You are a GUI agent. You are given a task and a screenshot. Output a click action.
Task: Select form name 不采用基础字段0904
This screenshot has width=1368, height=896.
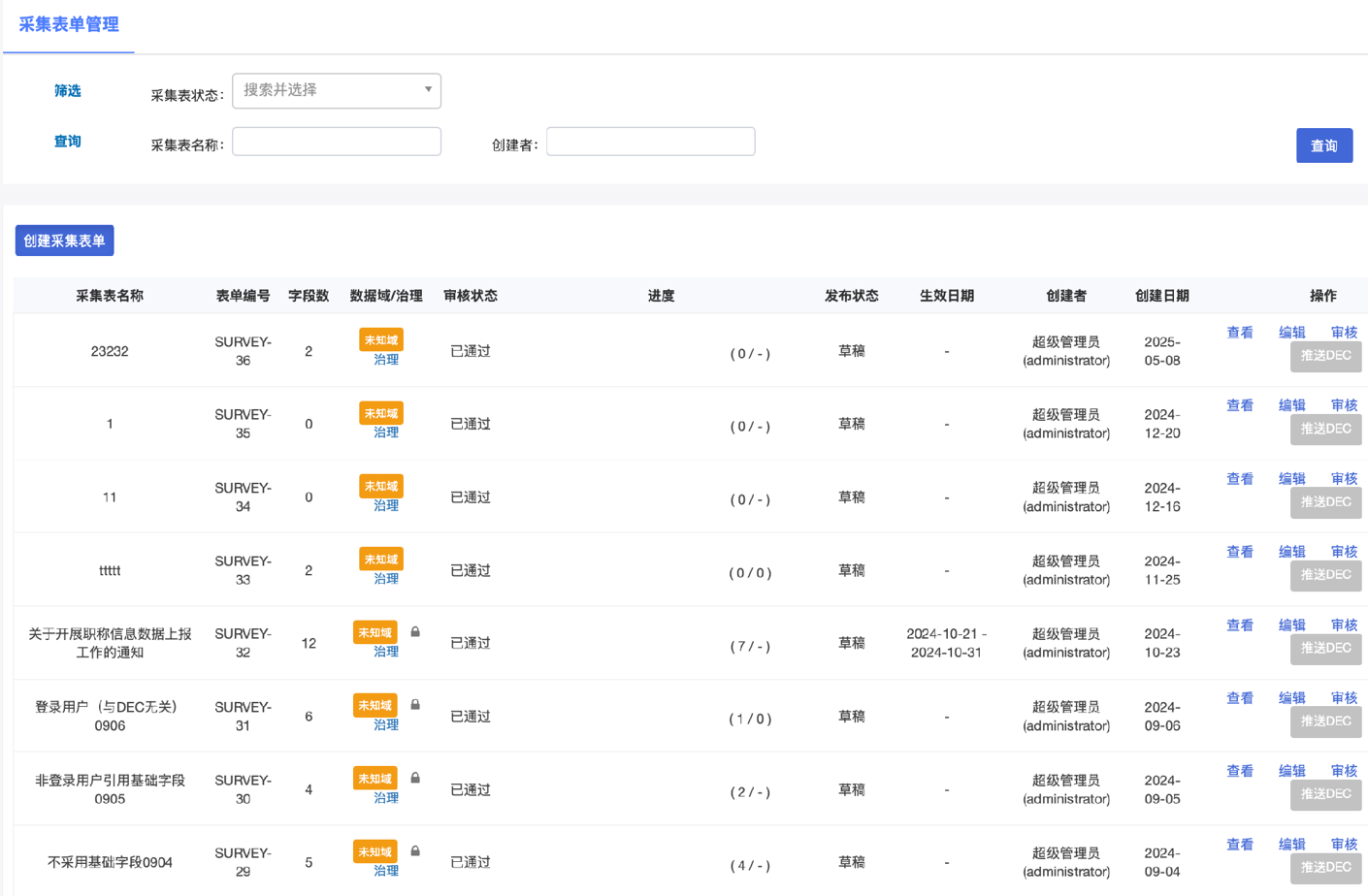[x=110, y=862]
